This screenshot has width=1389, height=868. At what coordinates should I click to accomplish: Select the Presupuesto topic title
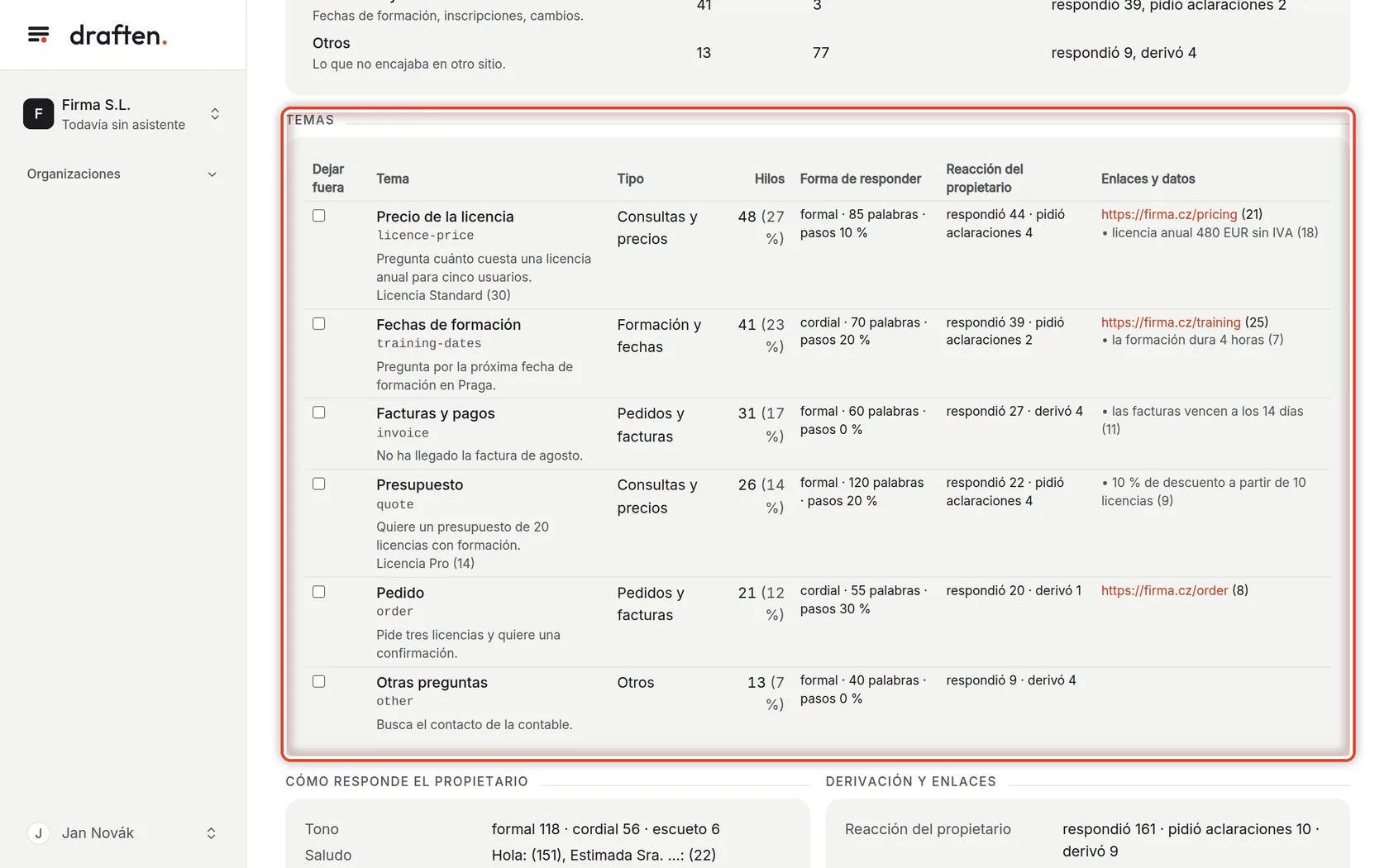419,485
